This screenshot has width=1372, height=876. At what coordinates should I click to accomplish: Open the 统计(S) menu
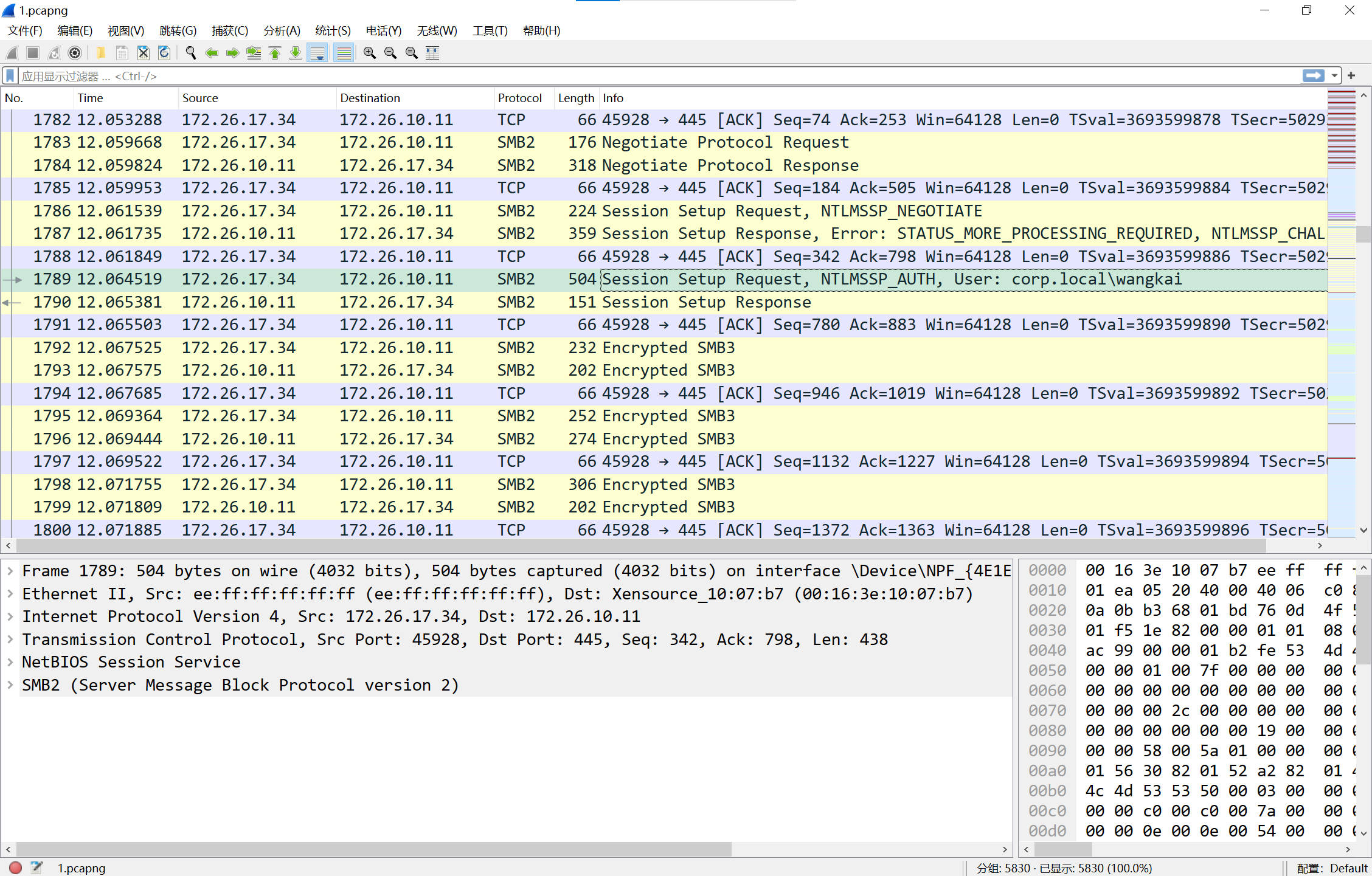(333, 30)
